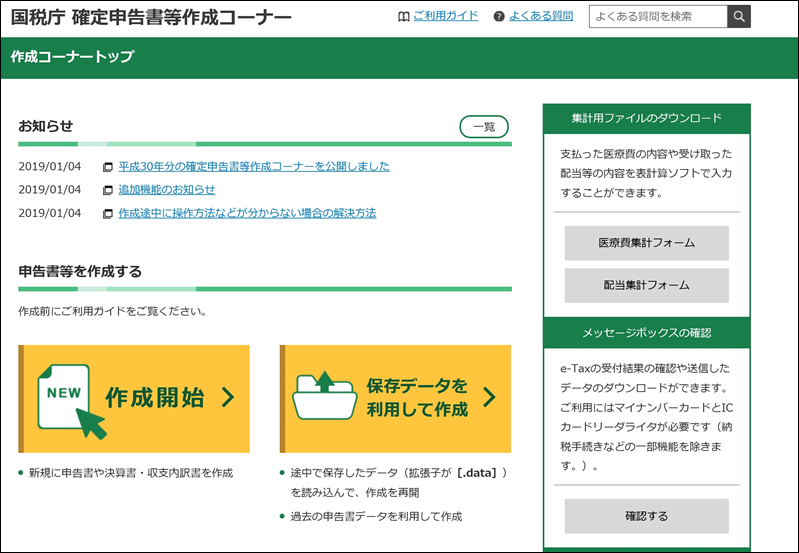This screenshot has height=553, width=799.
Task: Click the よくある質問を検索 search field
Action: [x=657, y=17]
